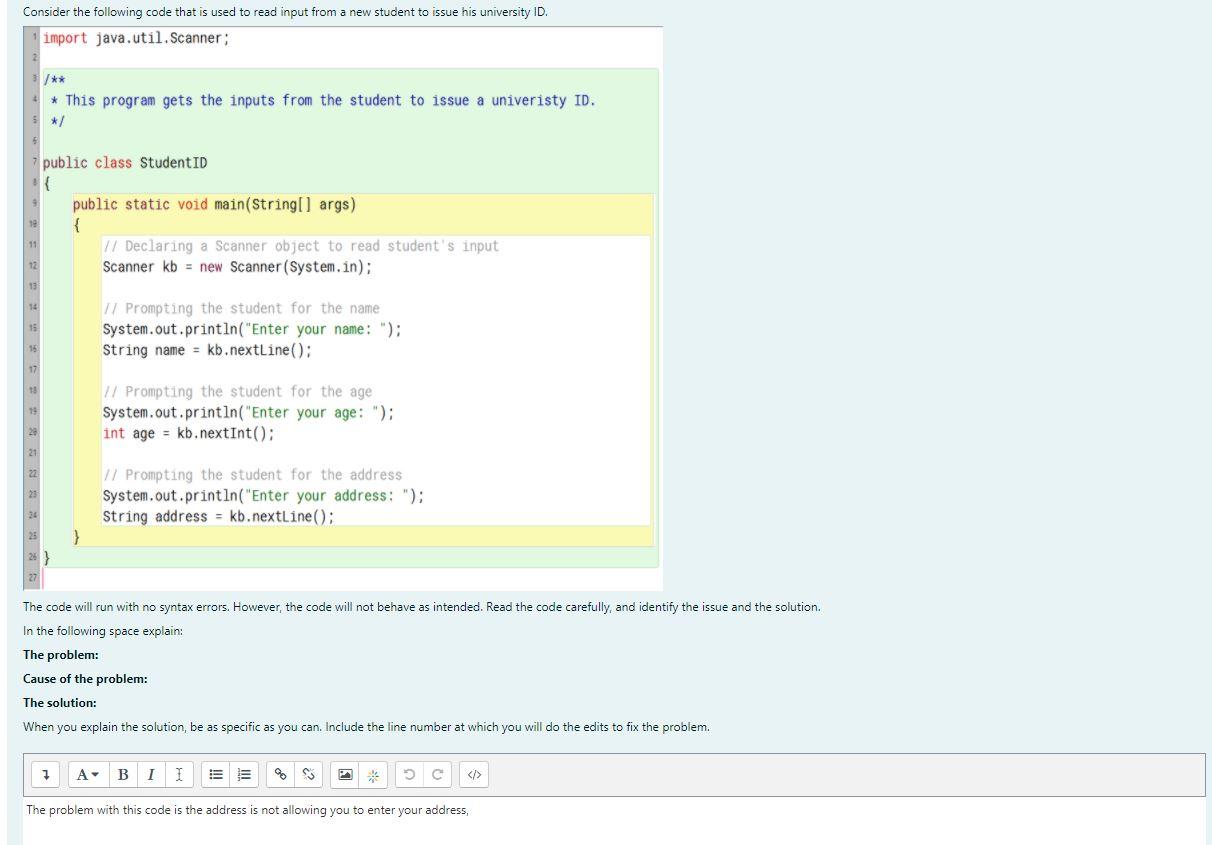The width and height of the screenshot is (1212, 845).
Task: Click line number 27 in the gutter
Action: coord(32,578)
